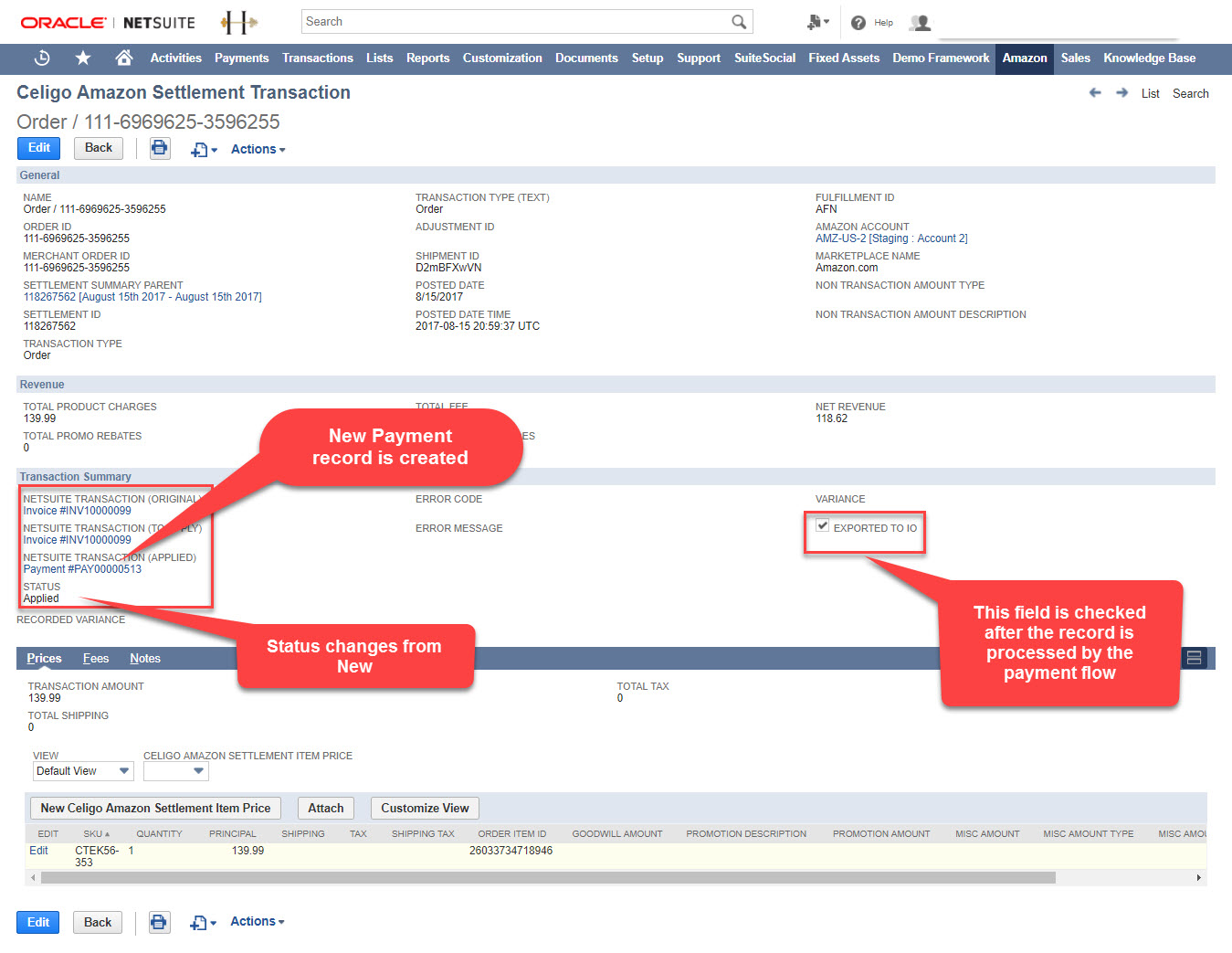The height and width of the screenshot is (953, 1232).
Task: Open the Create New puzzle icon menu
Action: [x=817, y=22]
